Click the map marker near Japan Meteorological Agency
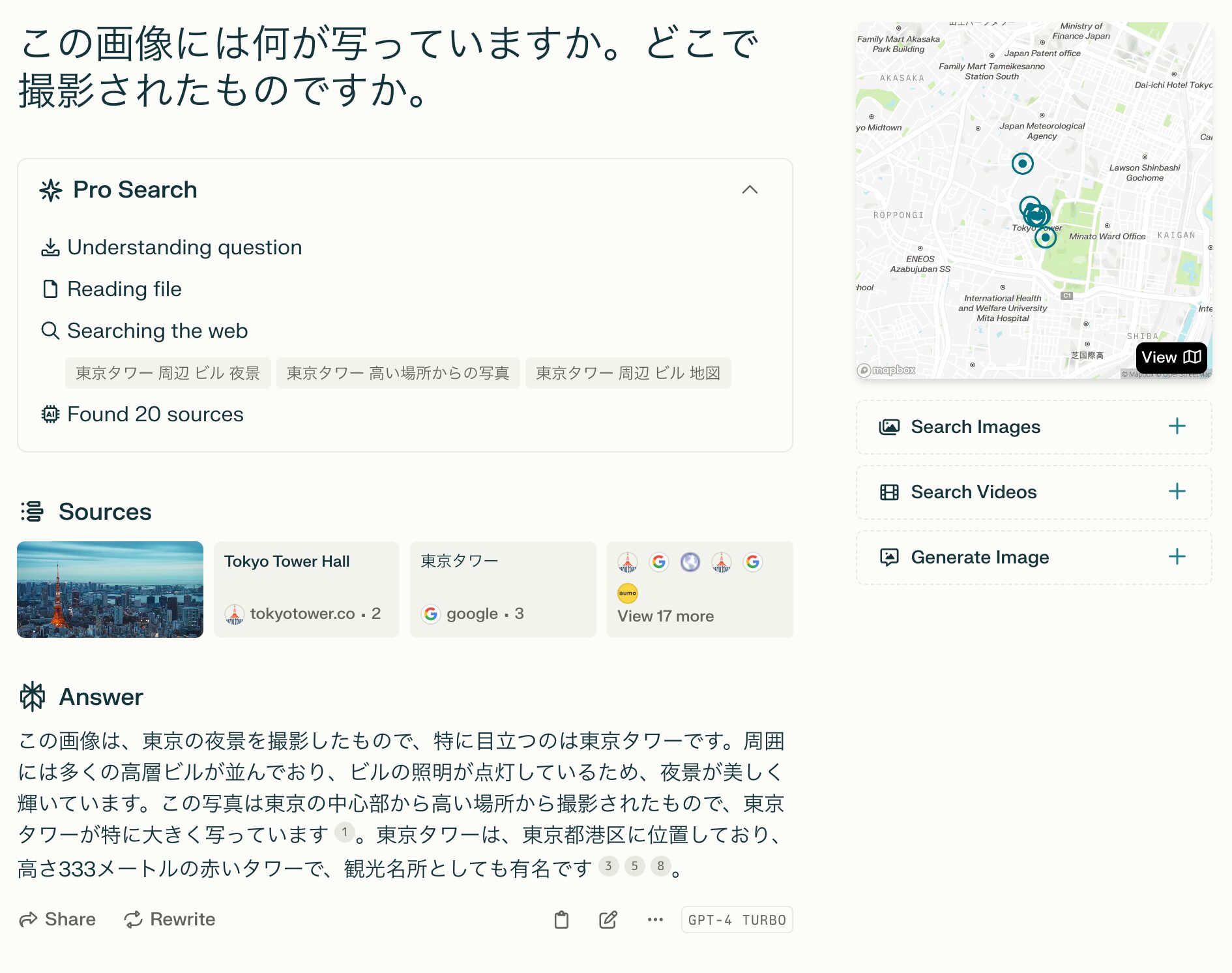 coord(1022,163)
